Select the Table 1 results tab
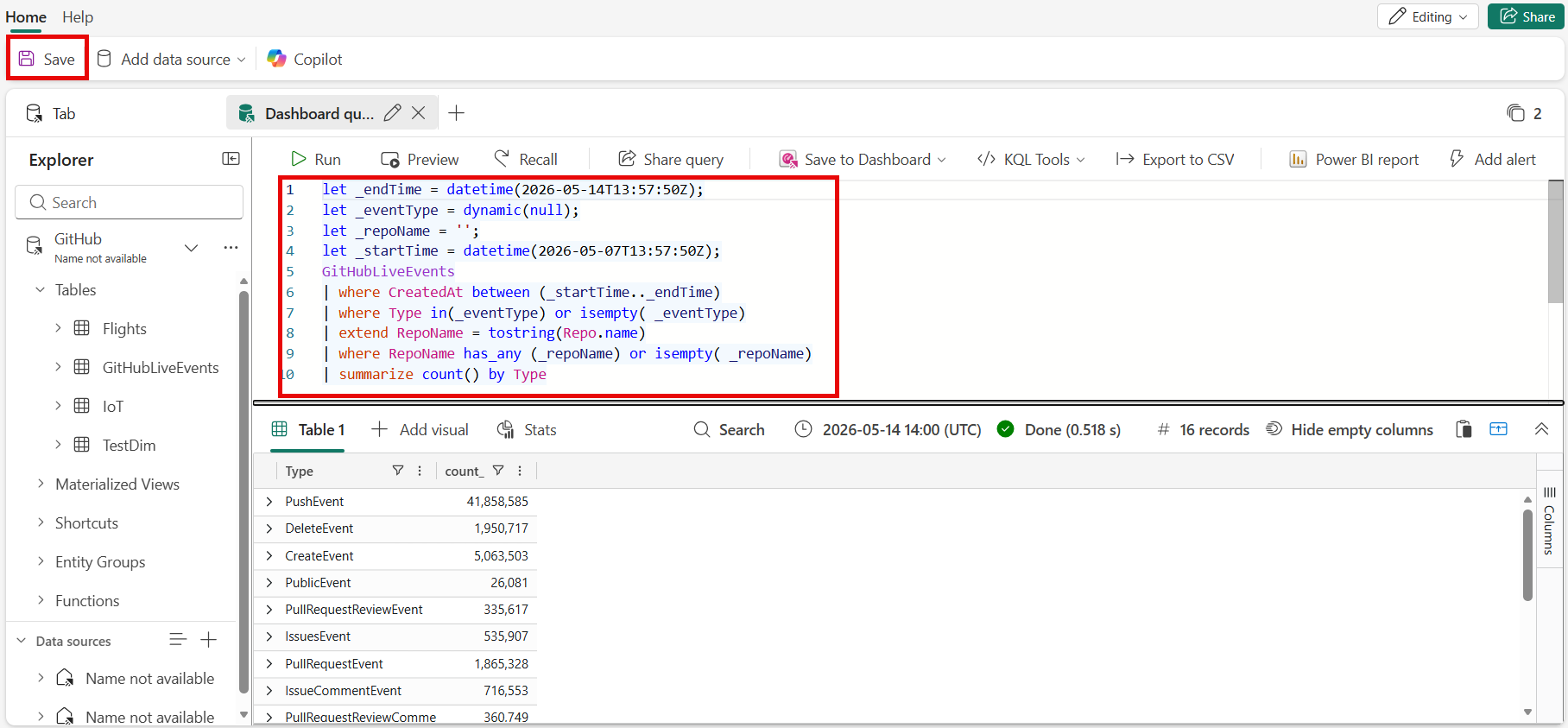 click(308, 429)
